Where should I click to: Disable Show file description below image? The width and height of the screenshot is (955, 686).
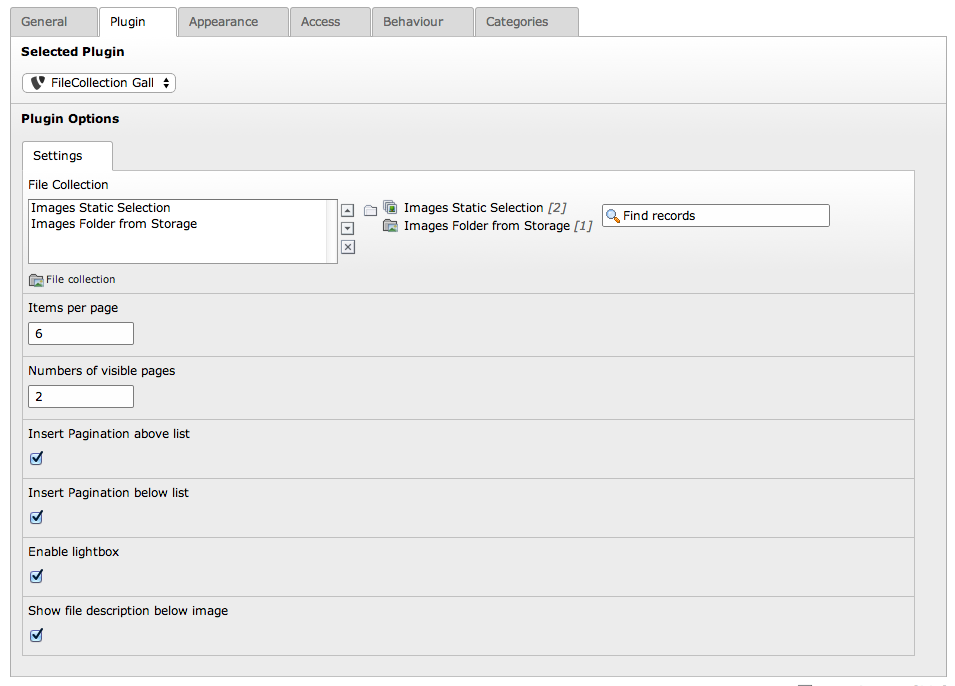pyautogui.click(x=37, y=635)
